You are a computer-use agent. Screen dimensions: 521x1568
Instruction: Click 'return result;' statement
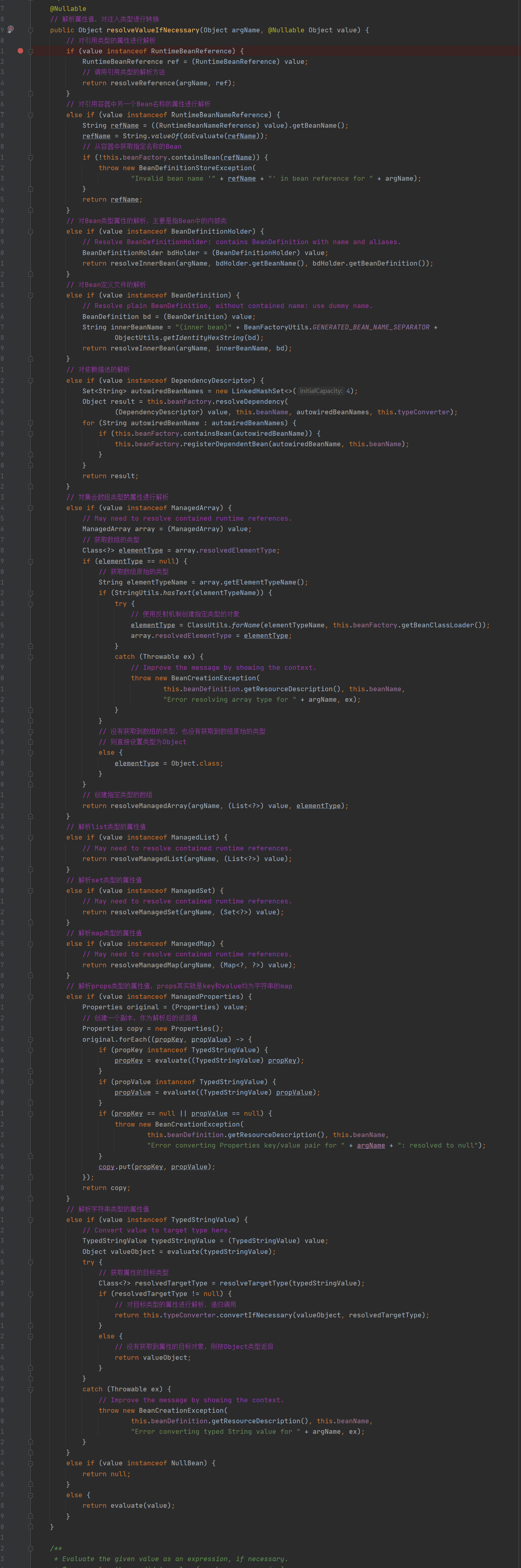111,476
